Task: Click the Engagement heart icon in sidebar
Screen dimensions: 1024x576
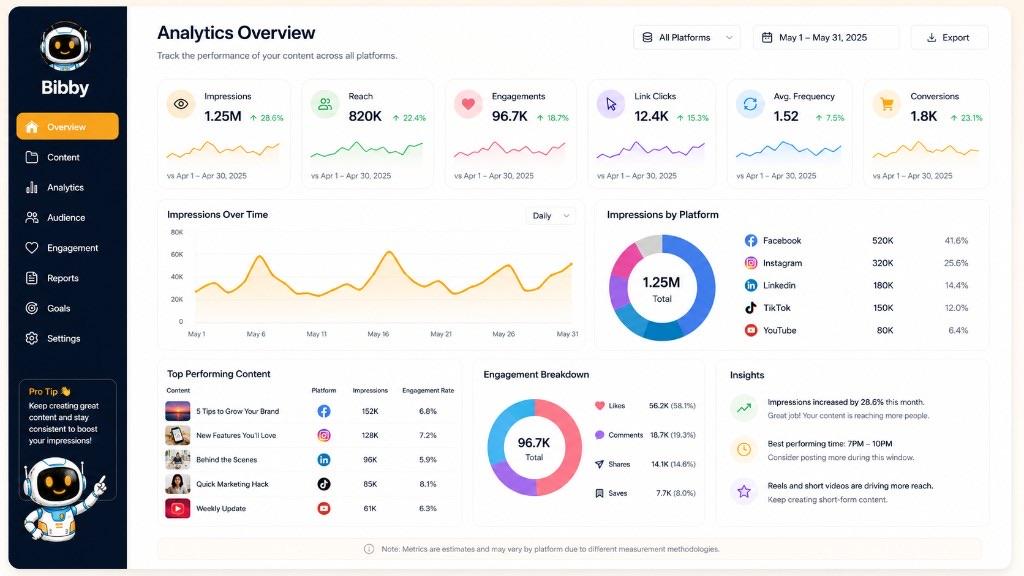Action: pos(31,248)
